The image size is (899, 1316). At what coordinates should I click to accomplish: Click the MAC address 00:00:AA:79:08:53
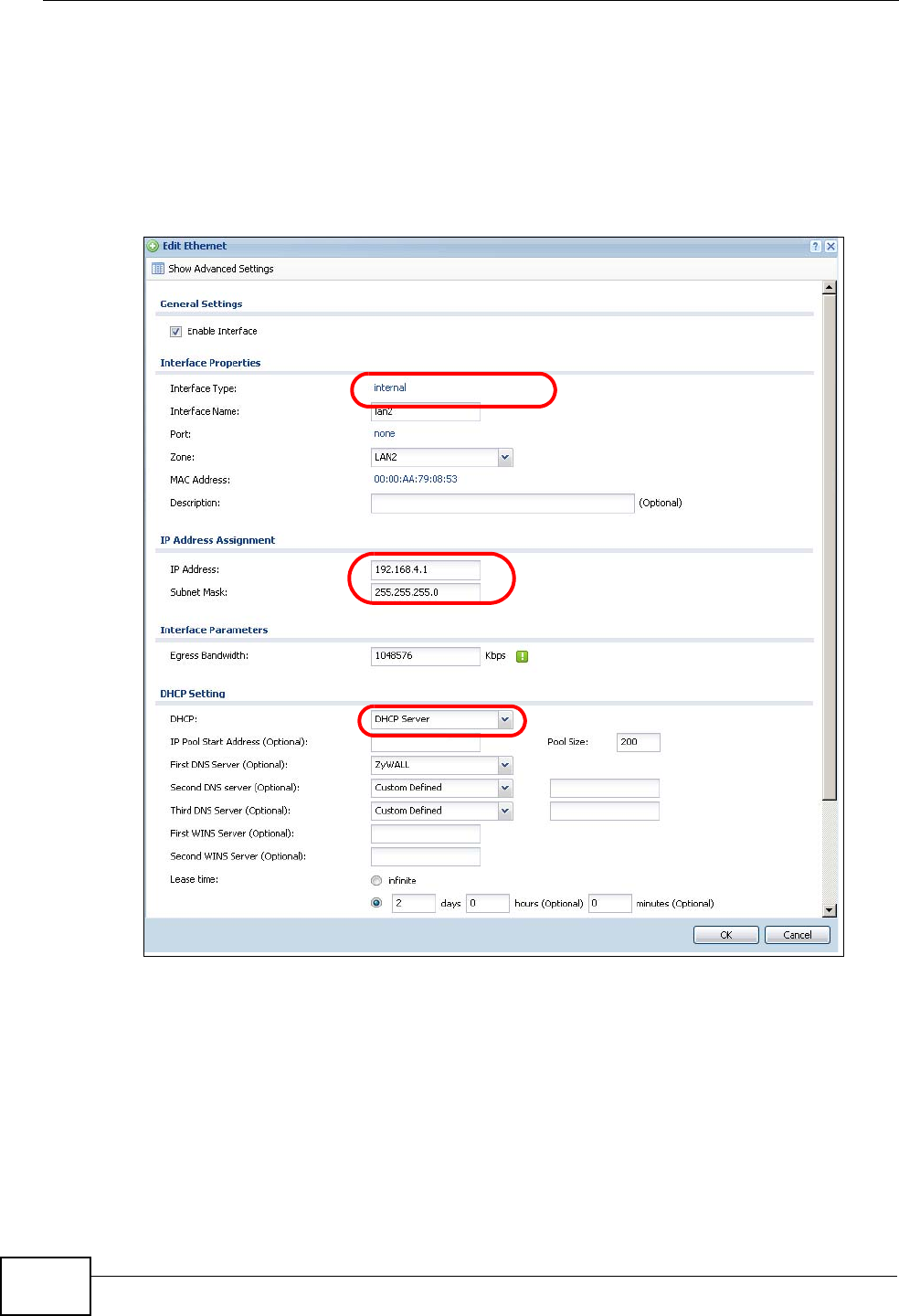[x=416, y=479]
